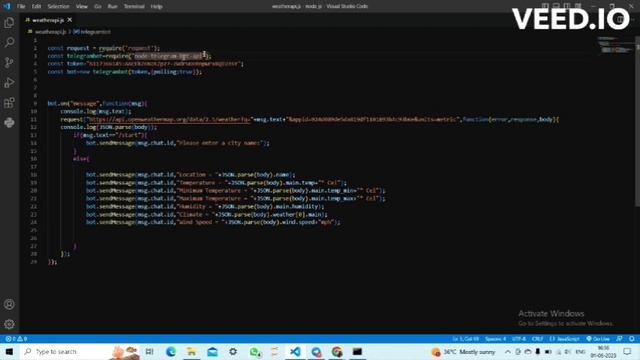Open the View menu
The image size is (640, 360).
coord(82,7)
